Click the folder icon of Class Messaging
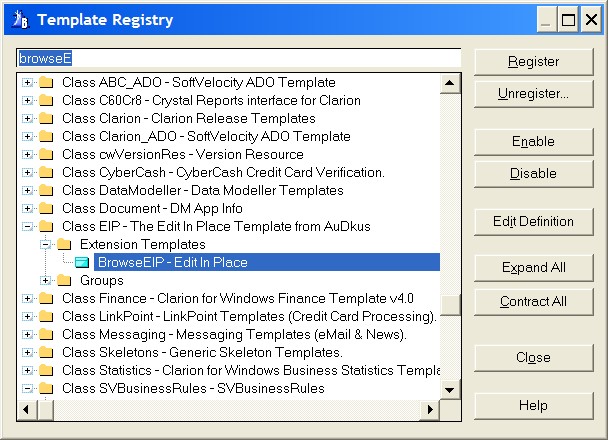 coord(46,334)
